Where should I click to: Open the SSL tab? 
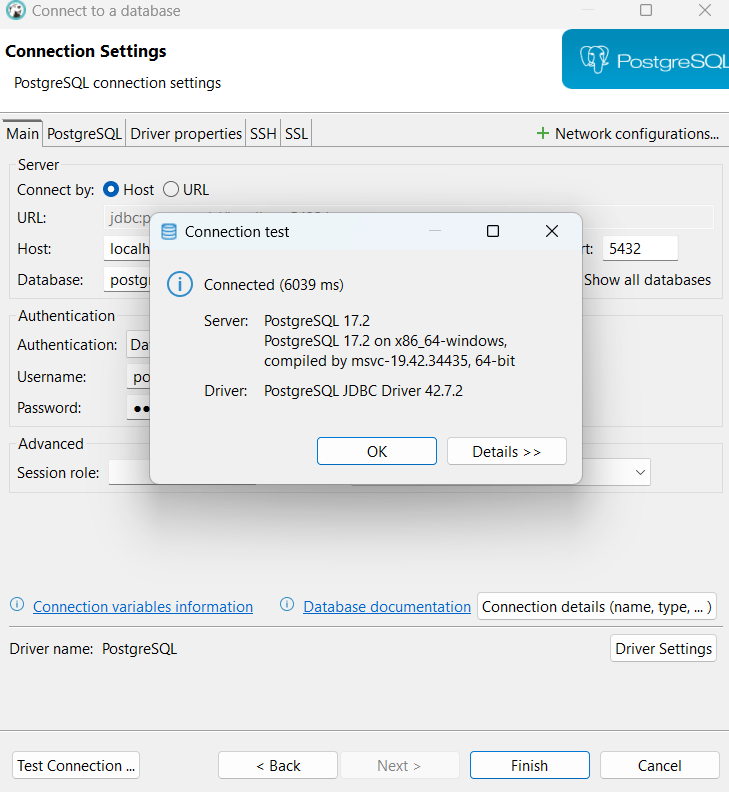click(296, 133)
